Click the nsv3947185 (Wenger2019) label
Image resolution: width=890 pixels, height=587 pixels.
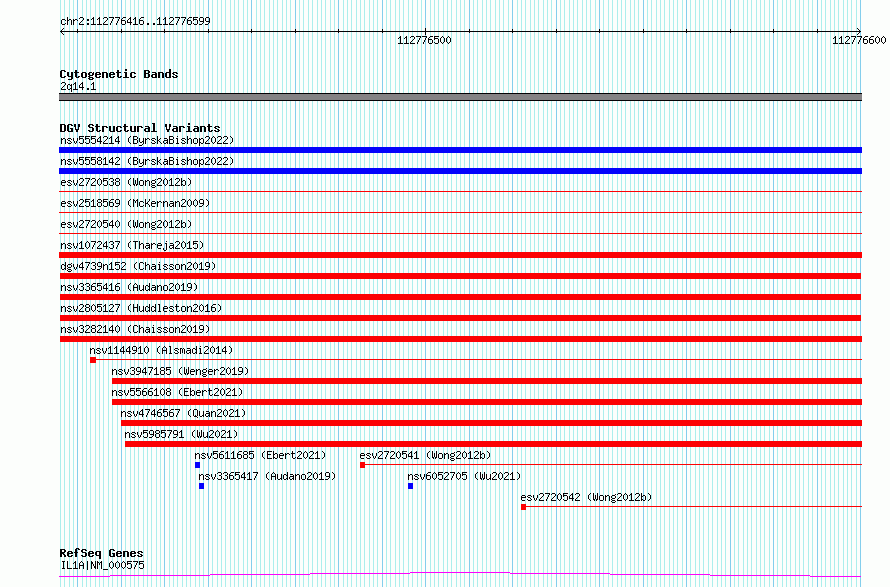point(180,371)
